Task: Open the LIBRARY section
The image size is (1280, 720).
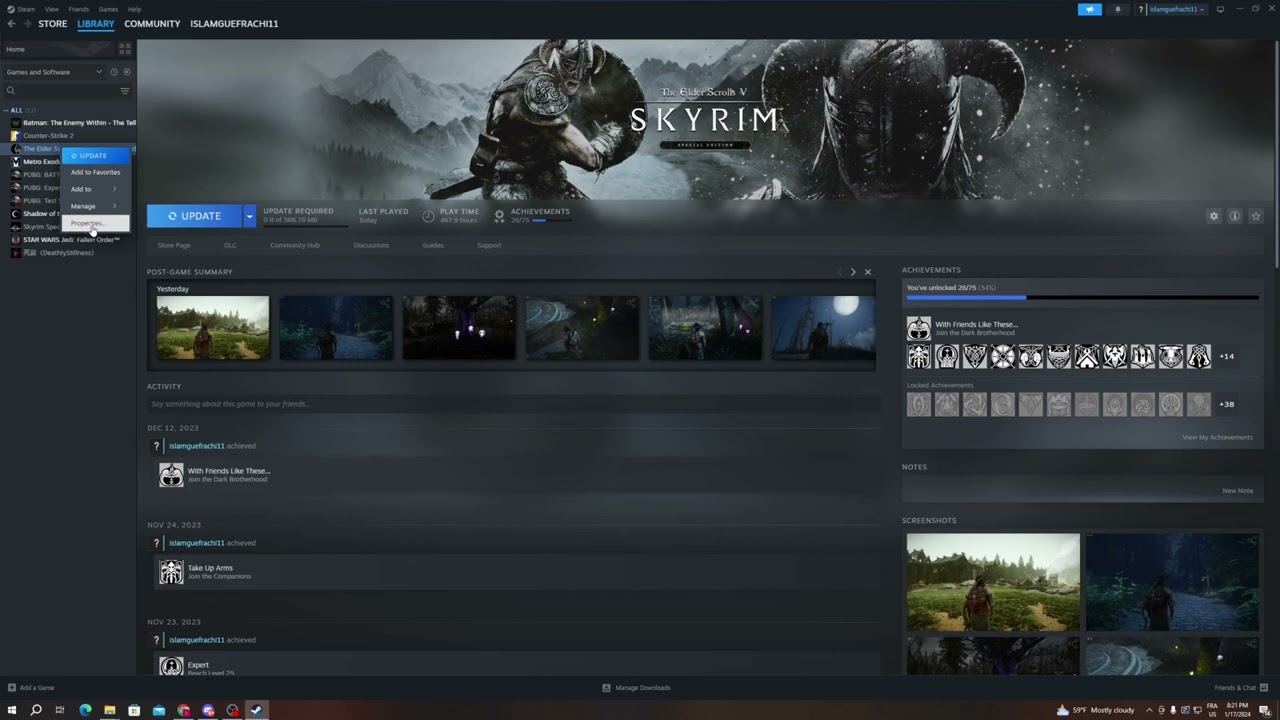Action: pos(96,24)
